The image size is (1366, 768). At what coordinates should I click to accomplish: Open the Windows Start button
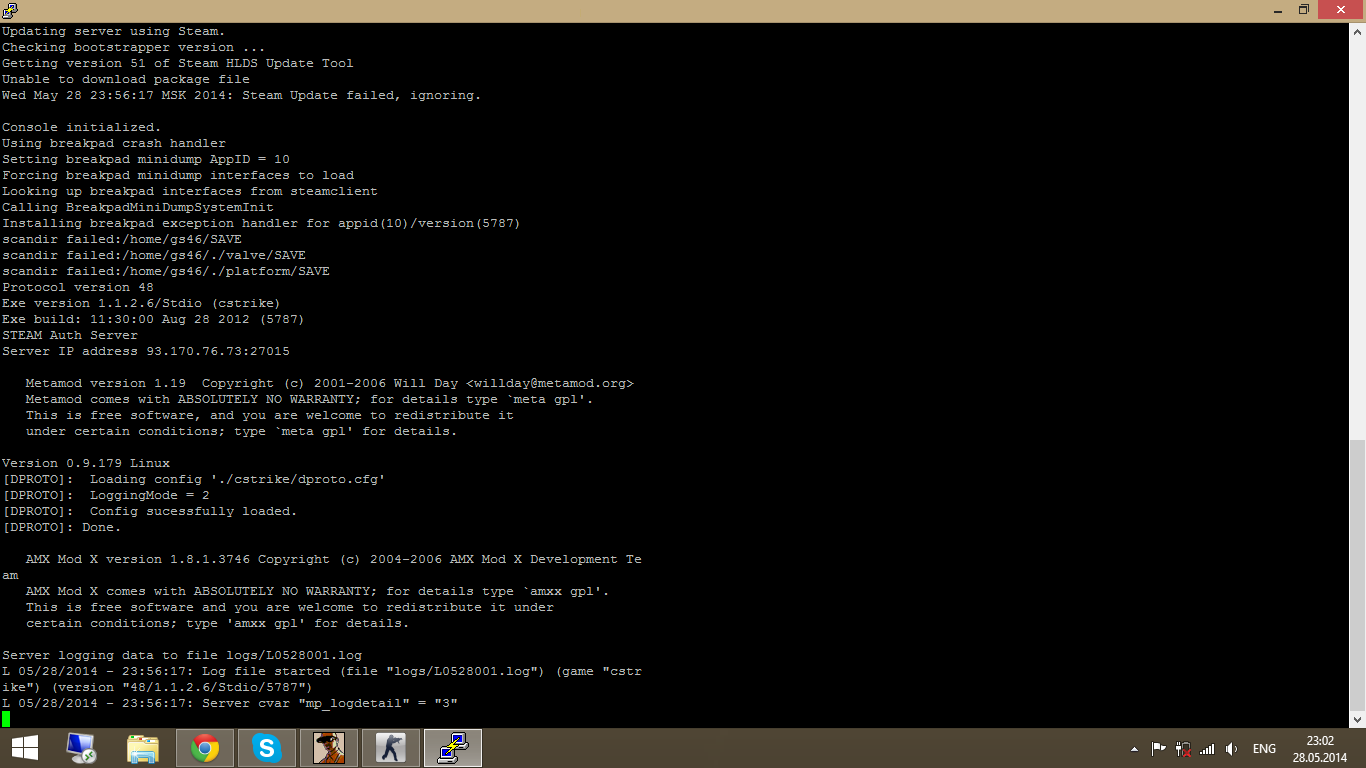[x=25, y=748]
